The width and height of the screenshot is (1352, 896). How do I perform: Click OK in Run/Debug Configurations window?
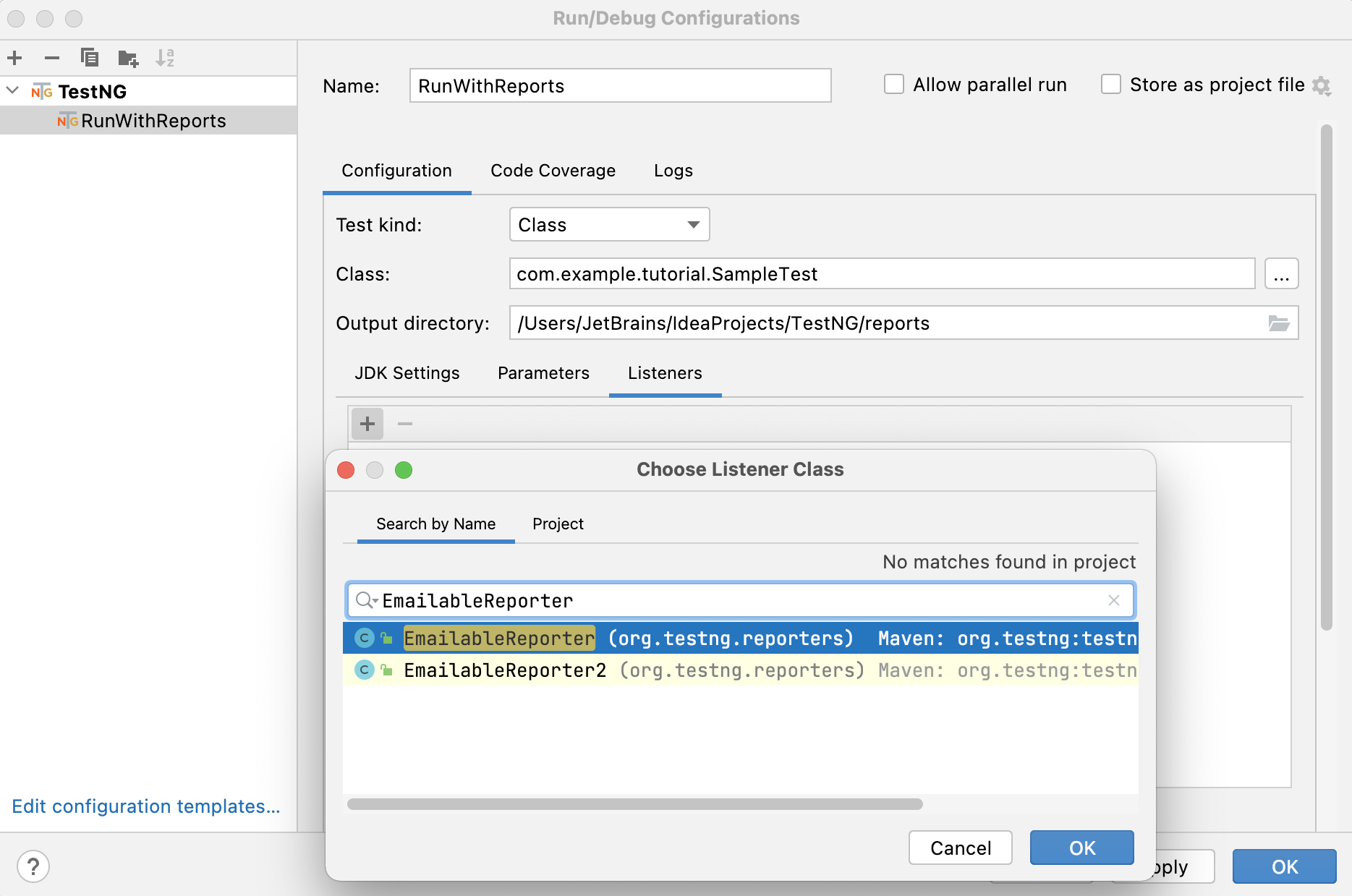[1284, 866]
